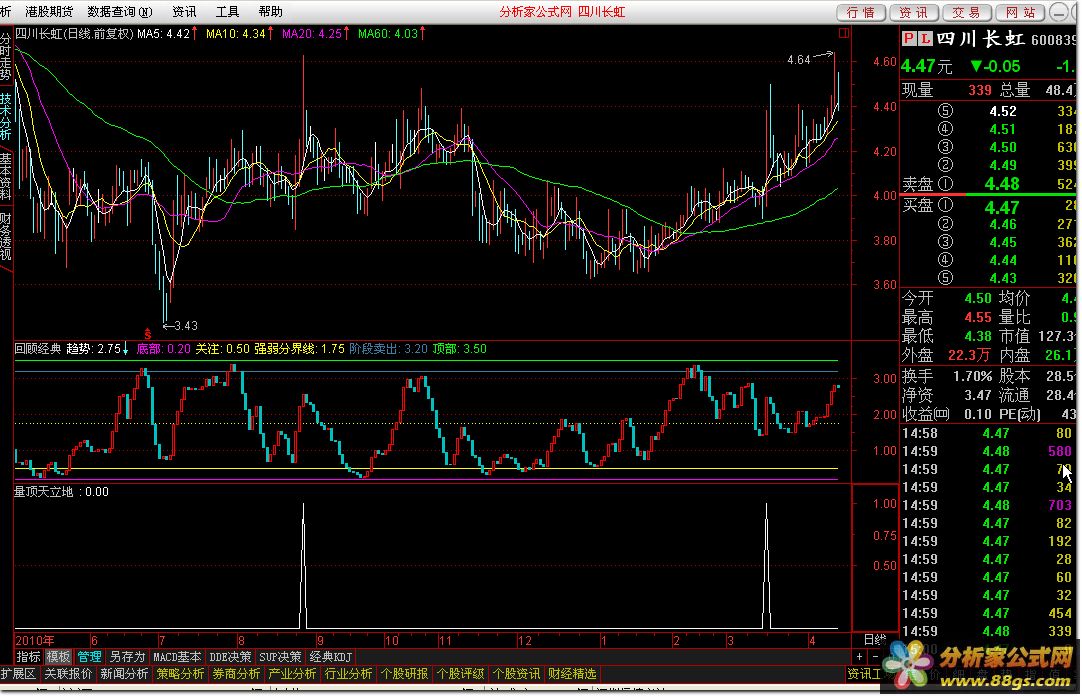This screenshot has height=696, width=1082.
Task: Click the MA20: 4.25 indicator label
Action: (312, 33)
